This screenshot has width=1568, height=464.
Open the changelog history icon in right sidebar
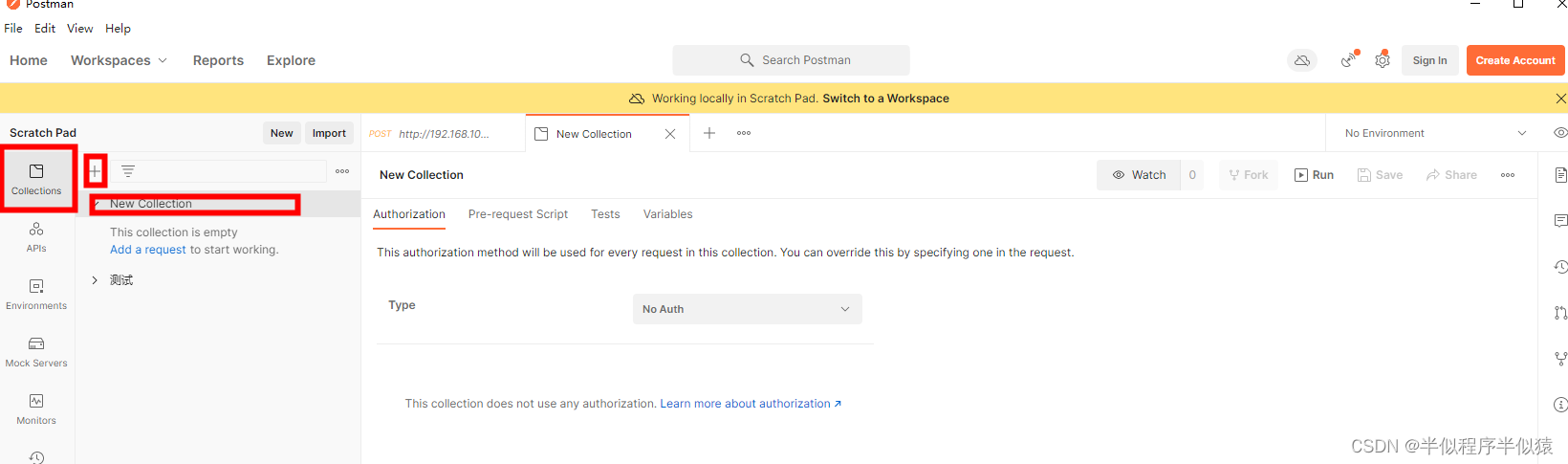tap(1560, 267)
